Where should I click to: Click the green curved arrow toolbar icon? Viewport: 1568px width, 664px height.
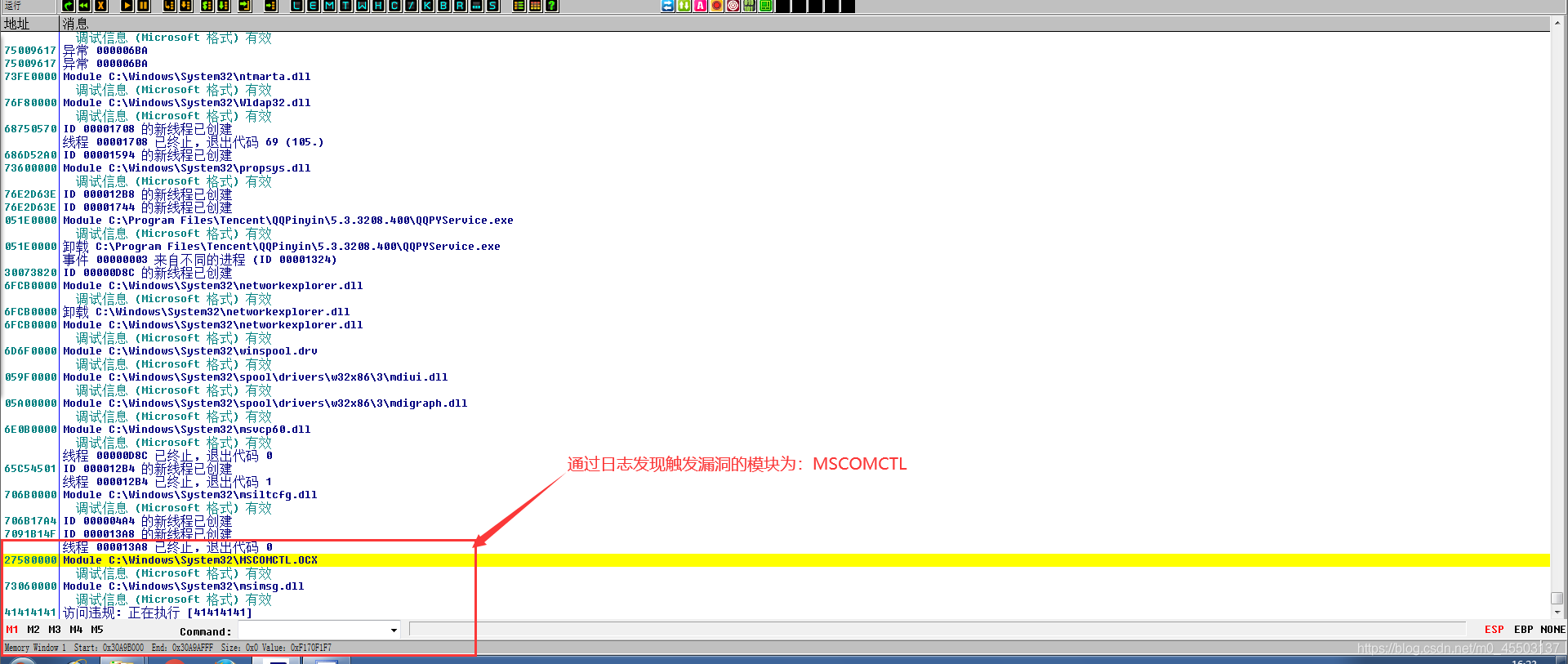(x=68, y=6)
